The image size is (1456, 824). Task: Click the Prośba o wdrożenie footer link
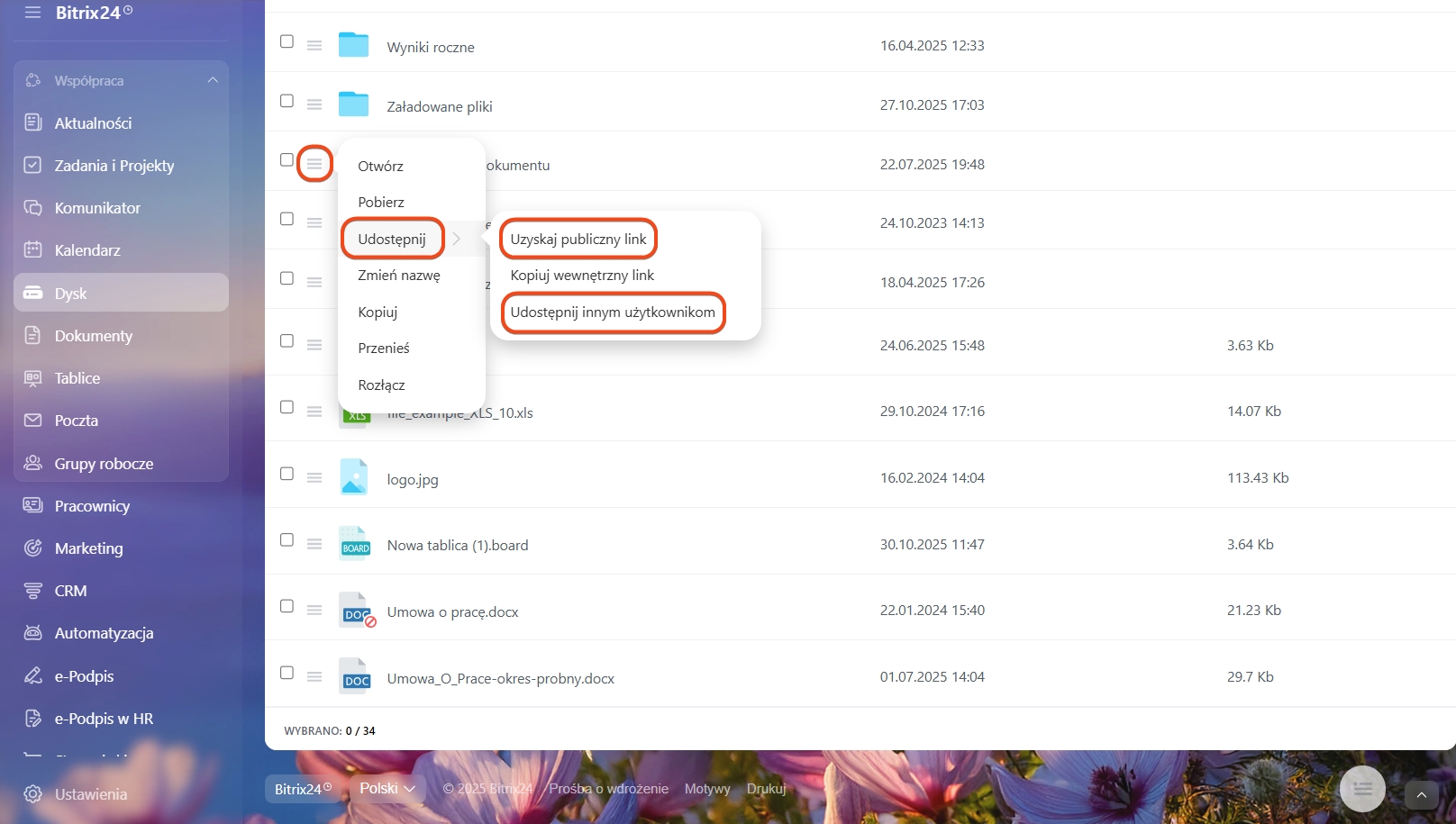(x=609, y=789)
